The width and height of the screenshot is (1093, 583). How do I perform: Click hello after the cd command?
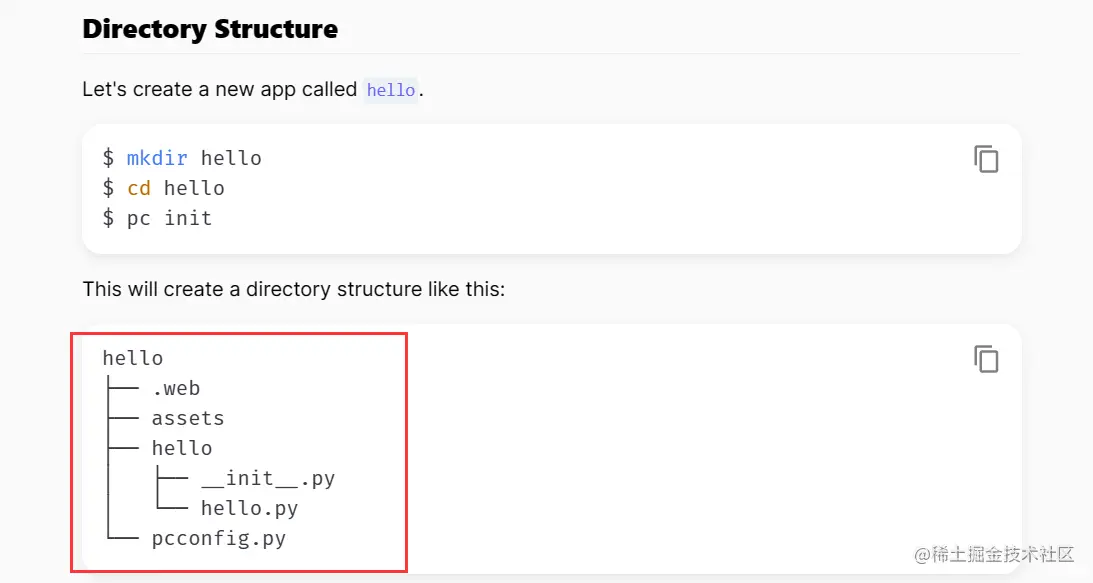[x=194, y=188]
